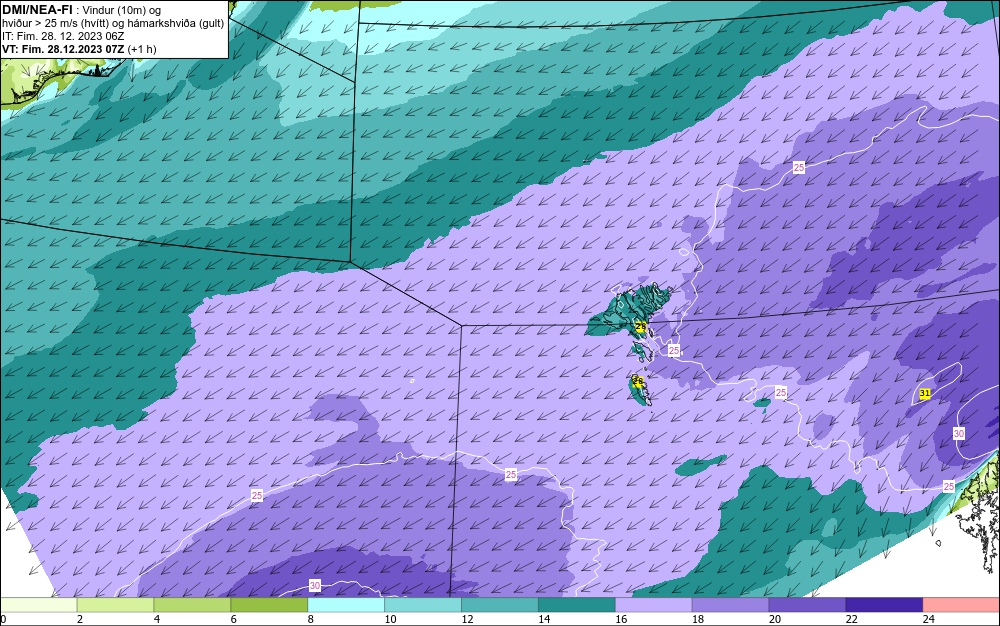This screenshot has height=626, width=1000.
Task: Click the yellow '31' maximum gust marker
Action: pyautogui.click(x=925, y=393)
